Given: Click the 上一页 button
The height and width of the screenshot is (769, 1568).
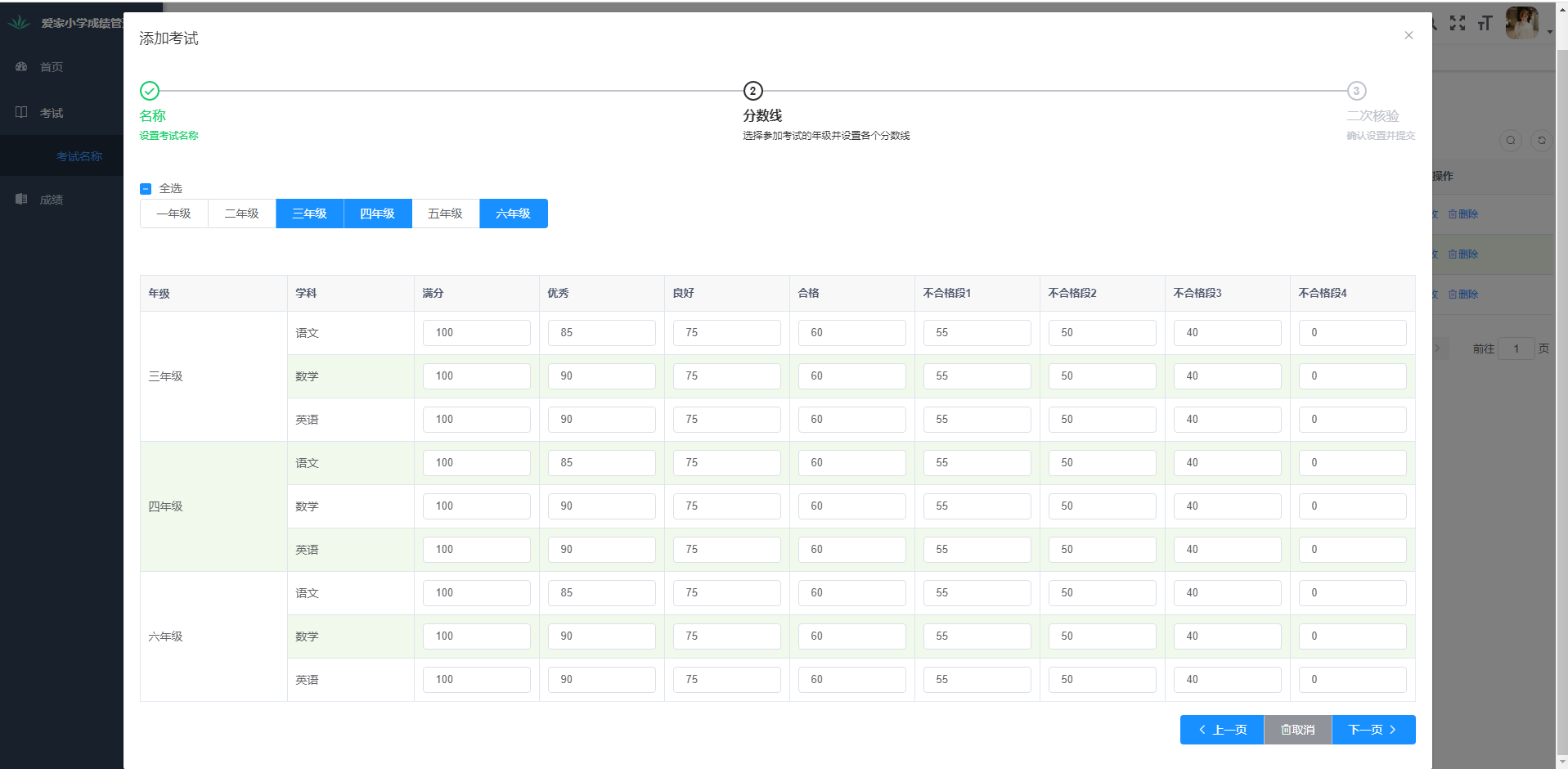Looking at the screenshot, I should (x=1222, y=730).
